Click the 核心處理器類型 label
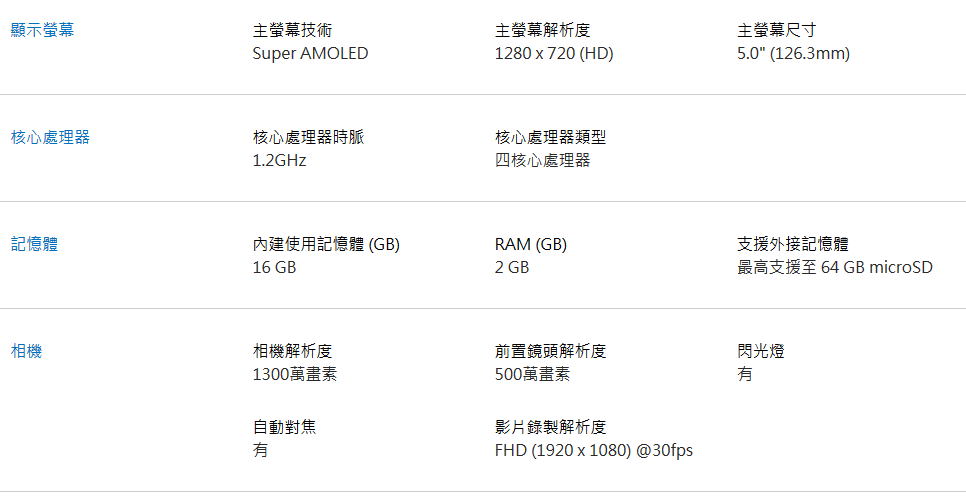The width and height of the screenshot is (966, 501). click(551, 137)
